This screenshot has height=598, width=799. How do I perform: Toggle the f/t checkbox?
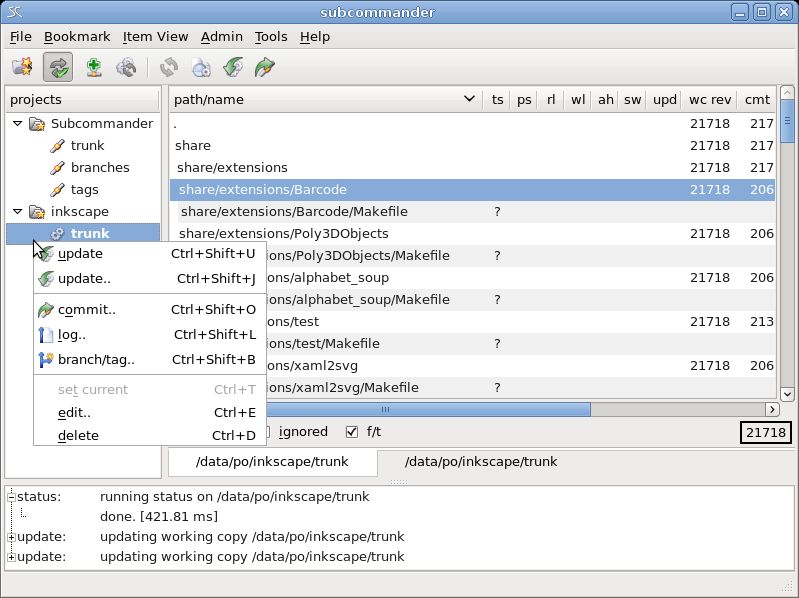pos(352,432)
